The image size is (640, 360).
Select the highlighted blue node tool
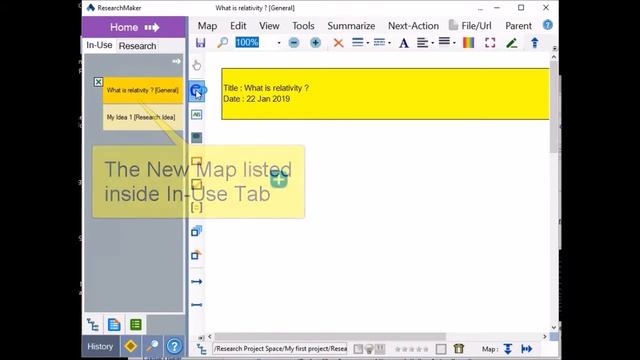(197, 91)
